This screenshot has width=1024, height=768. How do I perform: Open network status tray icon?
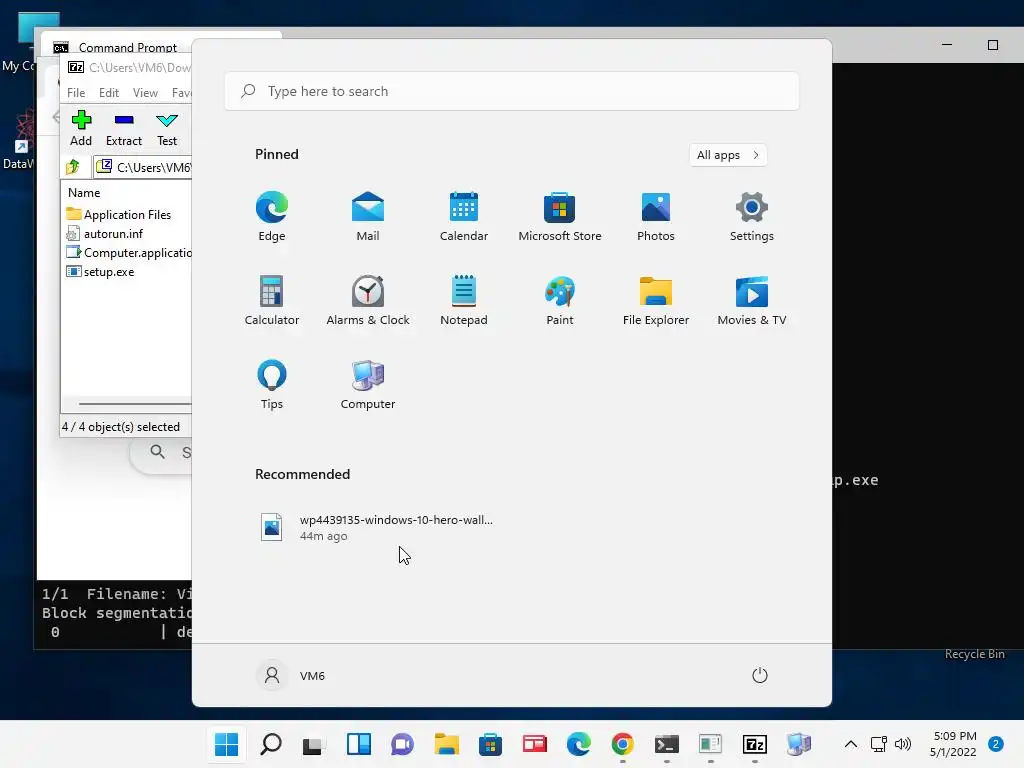click(878, 744)
